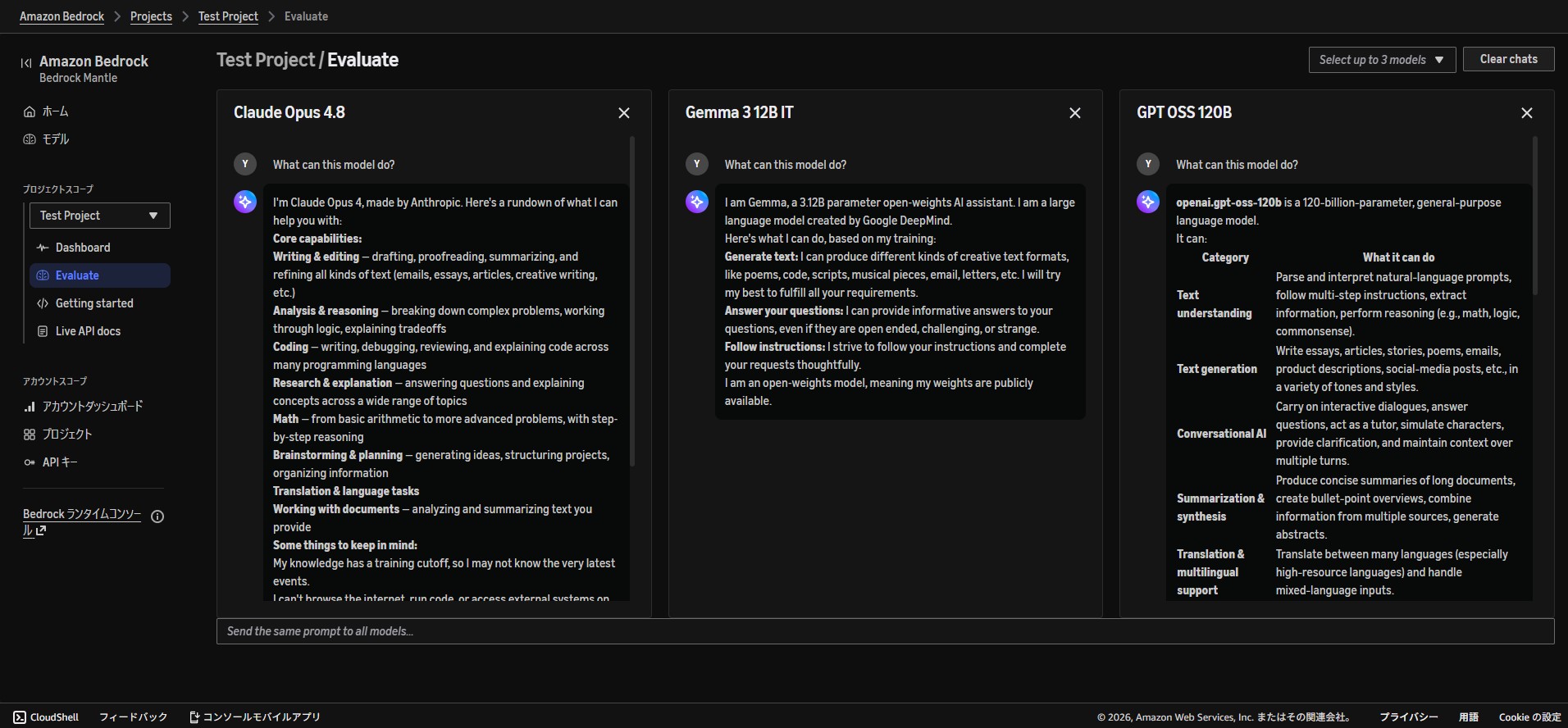The height and width of the screenshot is (728, 1568).
Task: Click the Claude Opus 4.8 response avatar icon
Action: [245, 202]
